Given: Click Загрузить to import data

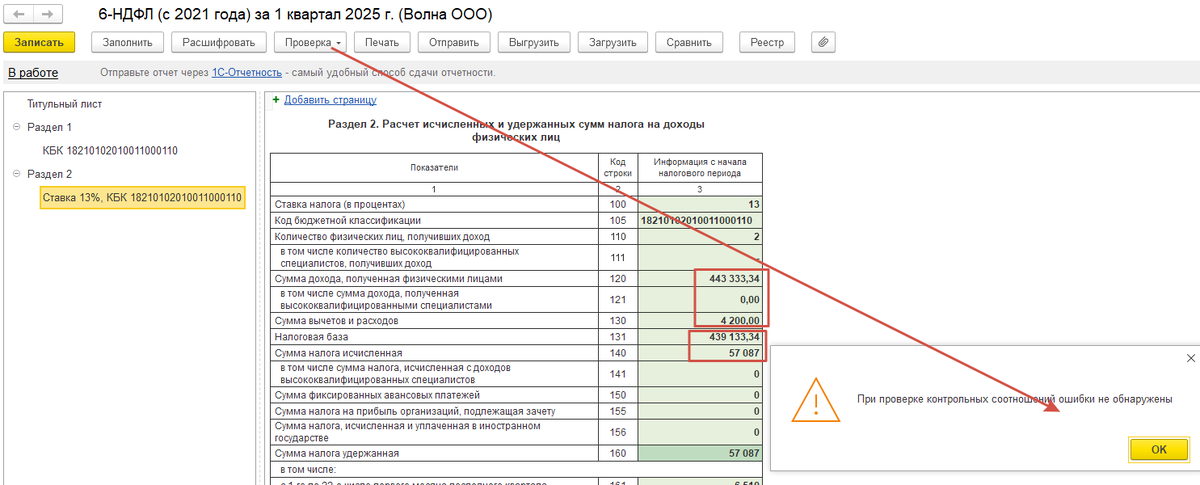Looking at the screenshot, I should [612, 42].
